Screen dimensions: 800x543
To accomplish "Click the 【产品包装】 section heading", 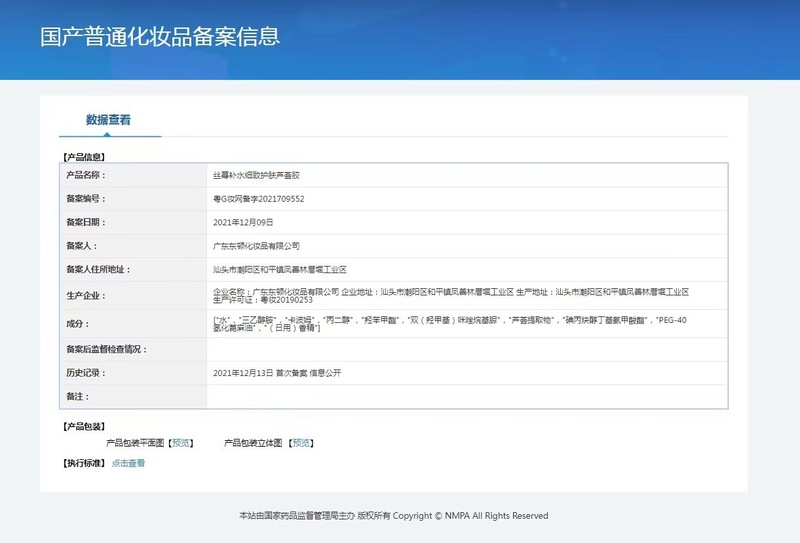I will 84,426.
